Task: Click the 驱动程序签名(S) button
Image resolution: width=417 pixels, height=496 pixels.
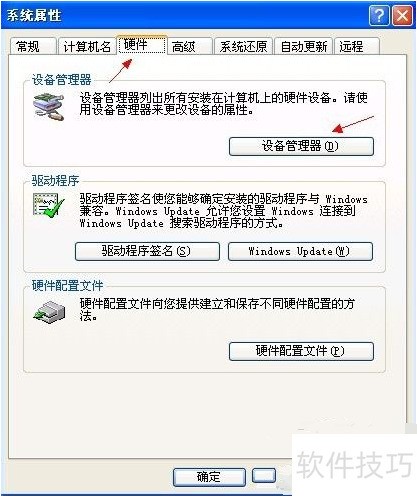Action: coord(147,251)
